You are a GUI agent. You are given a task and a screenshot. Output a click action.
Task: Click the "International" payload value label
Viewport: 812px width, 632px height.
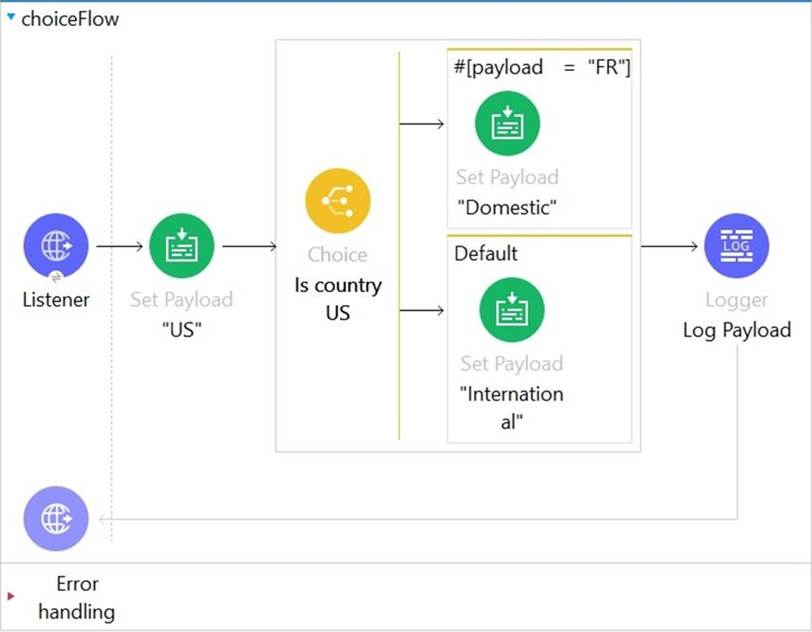pos(511,407)
